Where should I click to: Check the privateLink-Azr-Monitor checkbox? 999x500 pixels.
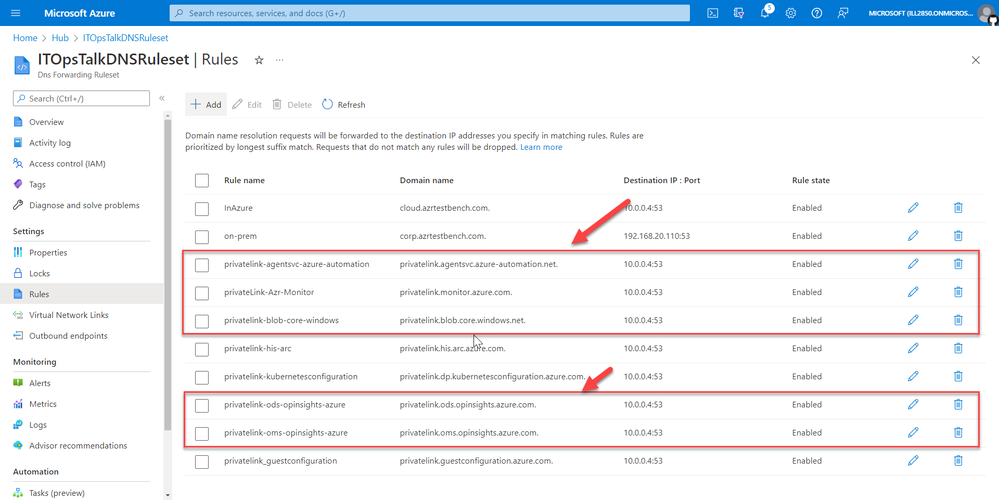(202, 293)
